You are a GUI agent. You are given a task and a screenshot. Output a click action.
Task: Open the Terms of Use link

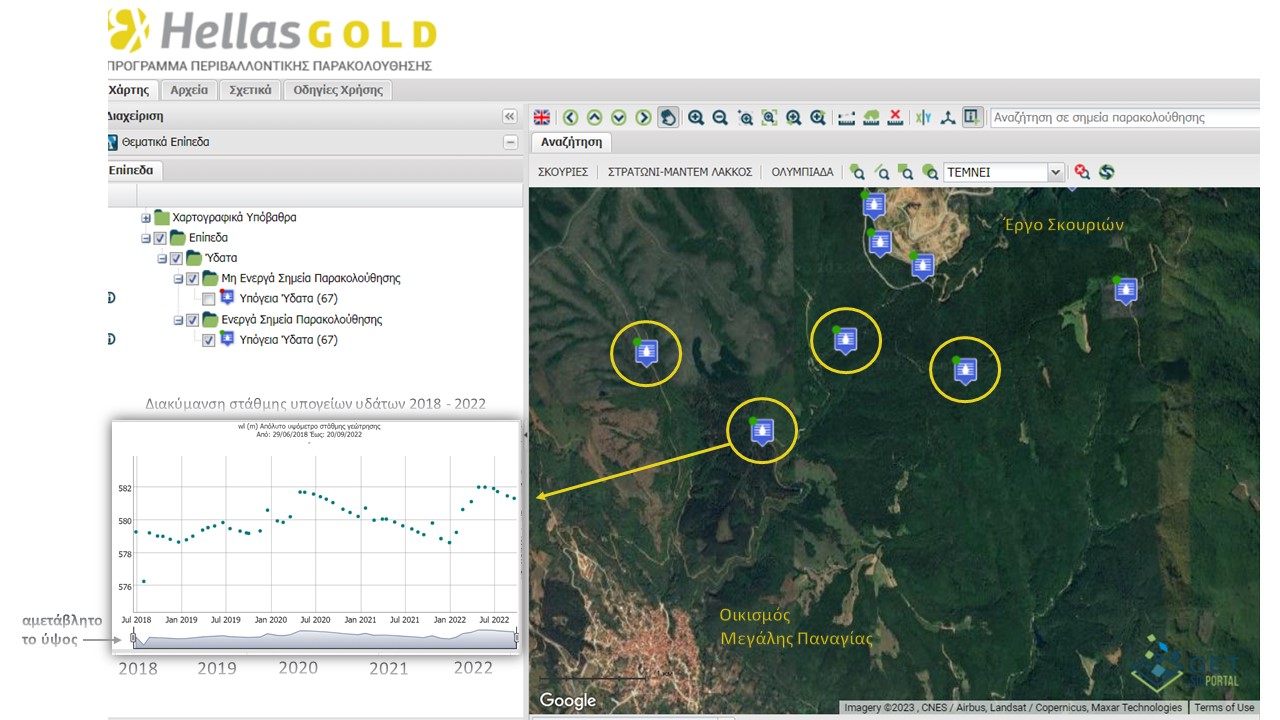click(1224, 708)
